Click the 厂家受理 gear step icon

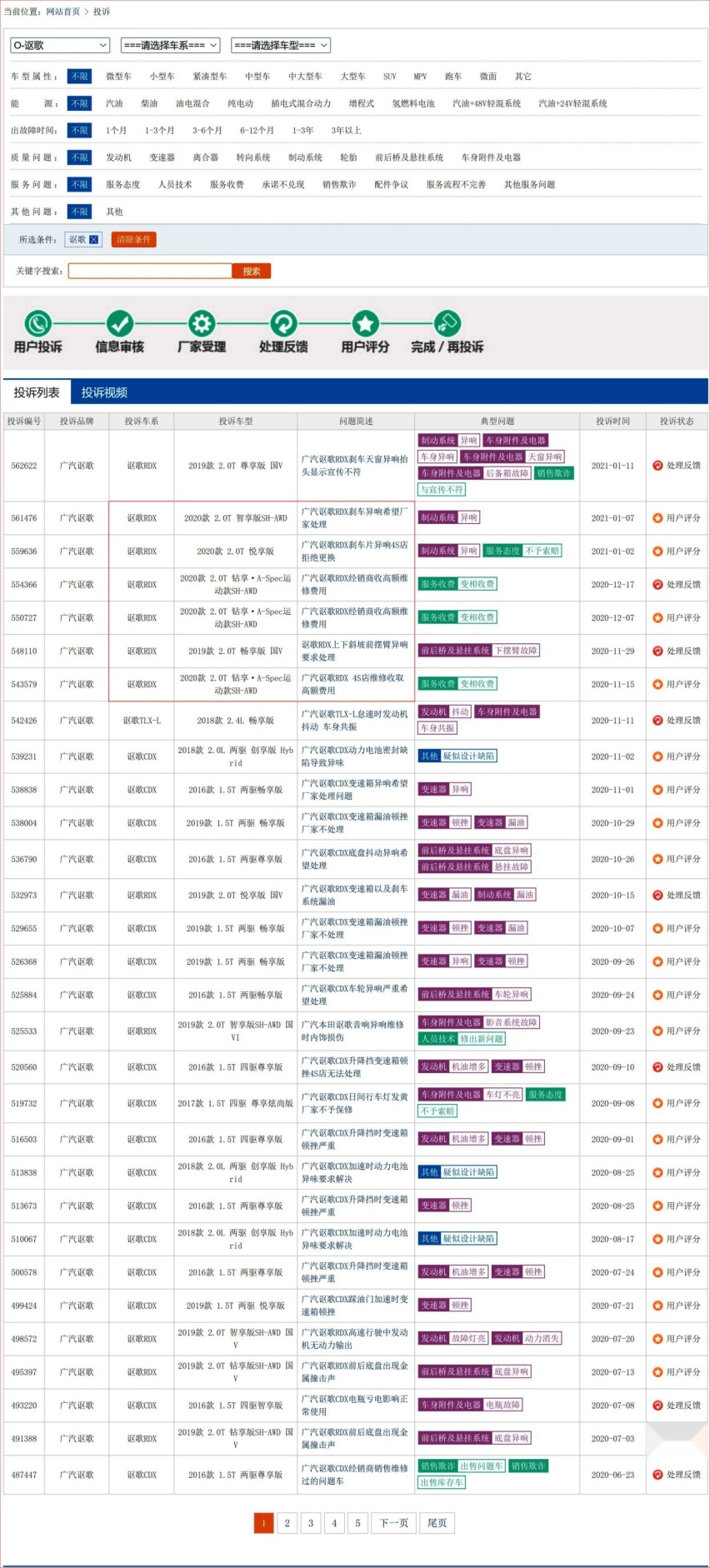(202, 323)
